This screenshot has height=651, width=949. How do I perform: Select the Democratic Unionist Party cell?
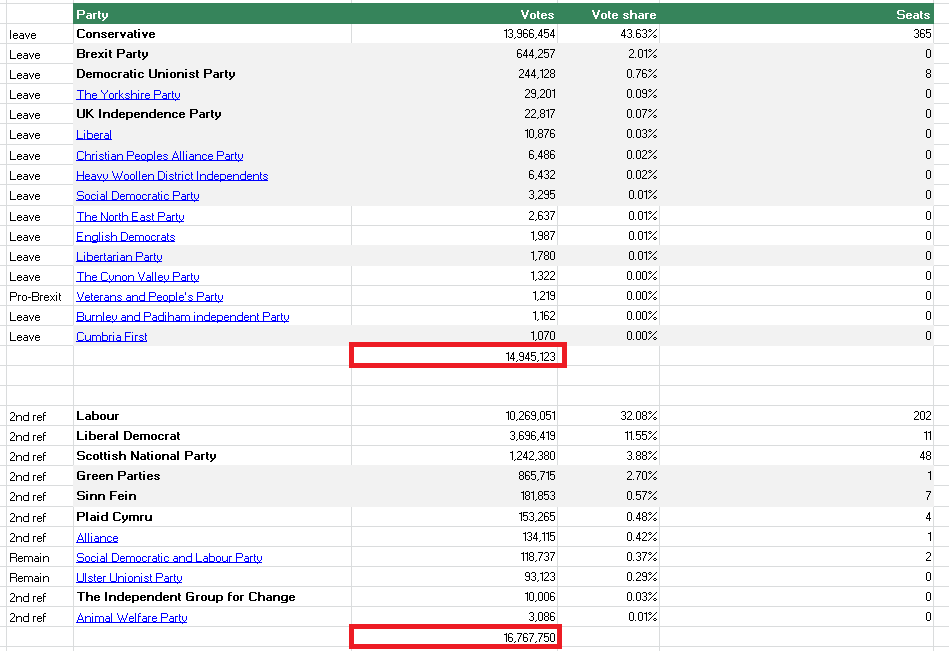point(212,74)
